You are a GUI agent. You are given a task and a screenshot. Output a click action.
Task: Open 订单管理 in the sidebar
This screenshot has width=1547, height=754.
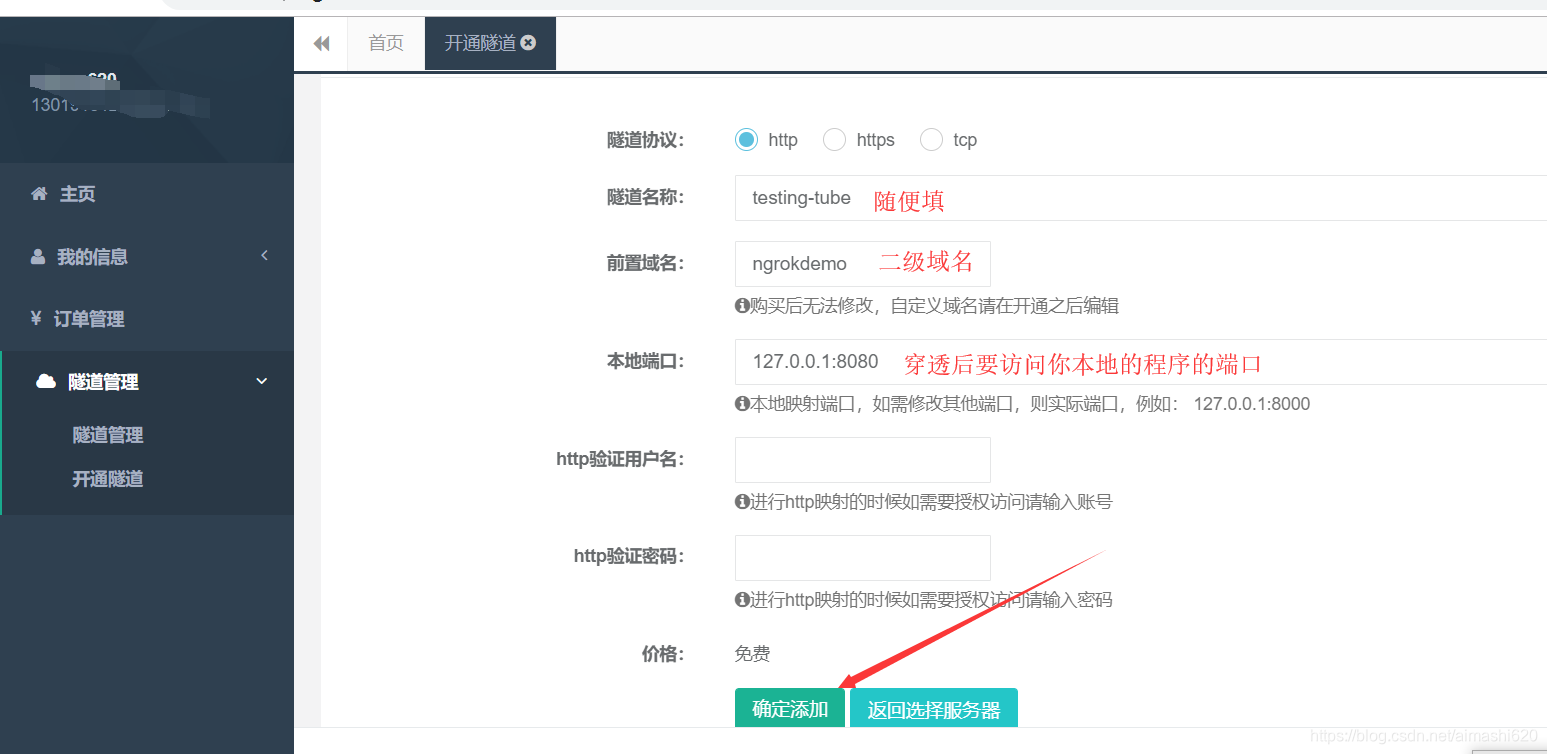coord(147,319)
